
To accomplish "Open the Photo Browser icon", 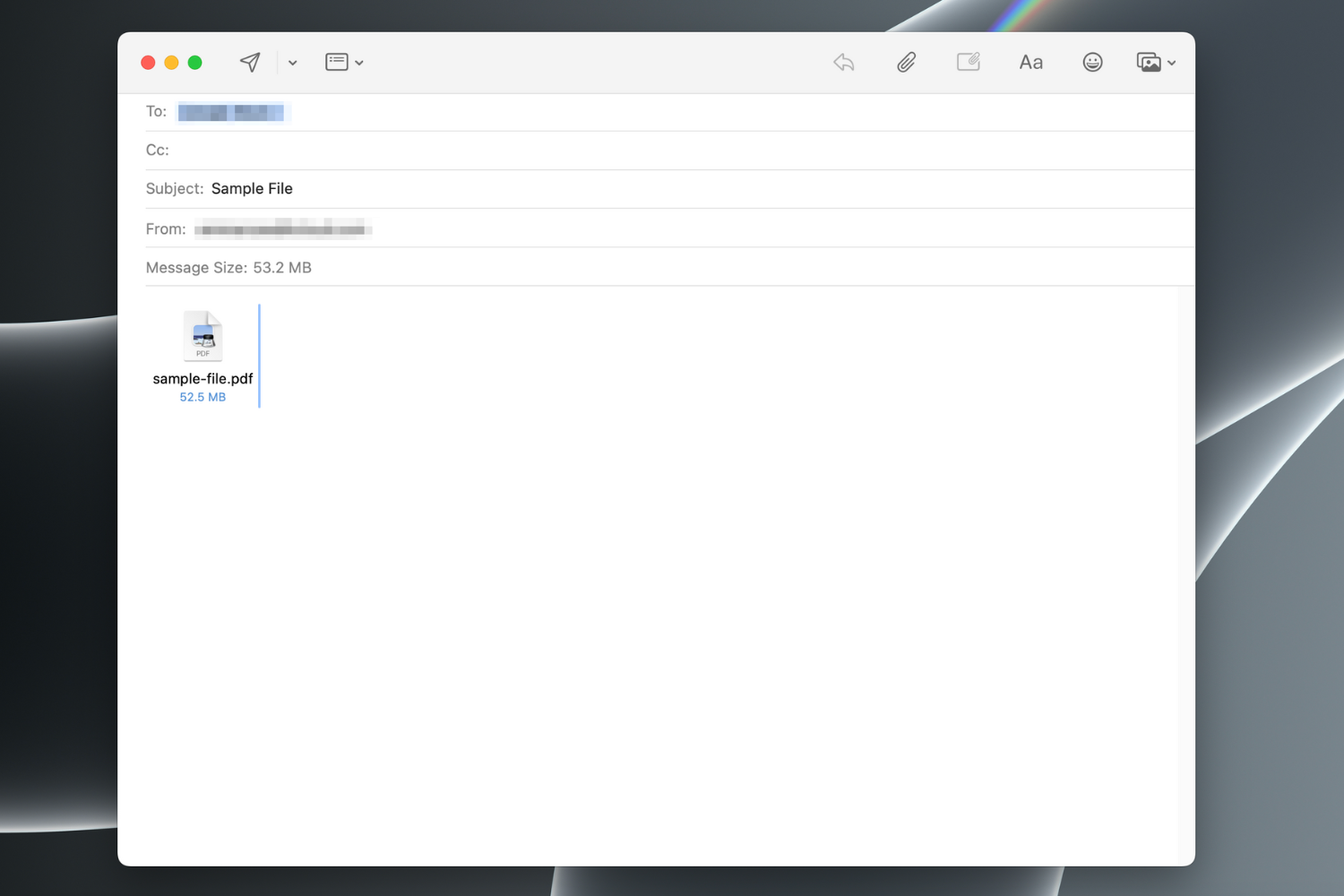I will pyautogui.click(x=1150, y=62).
